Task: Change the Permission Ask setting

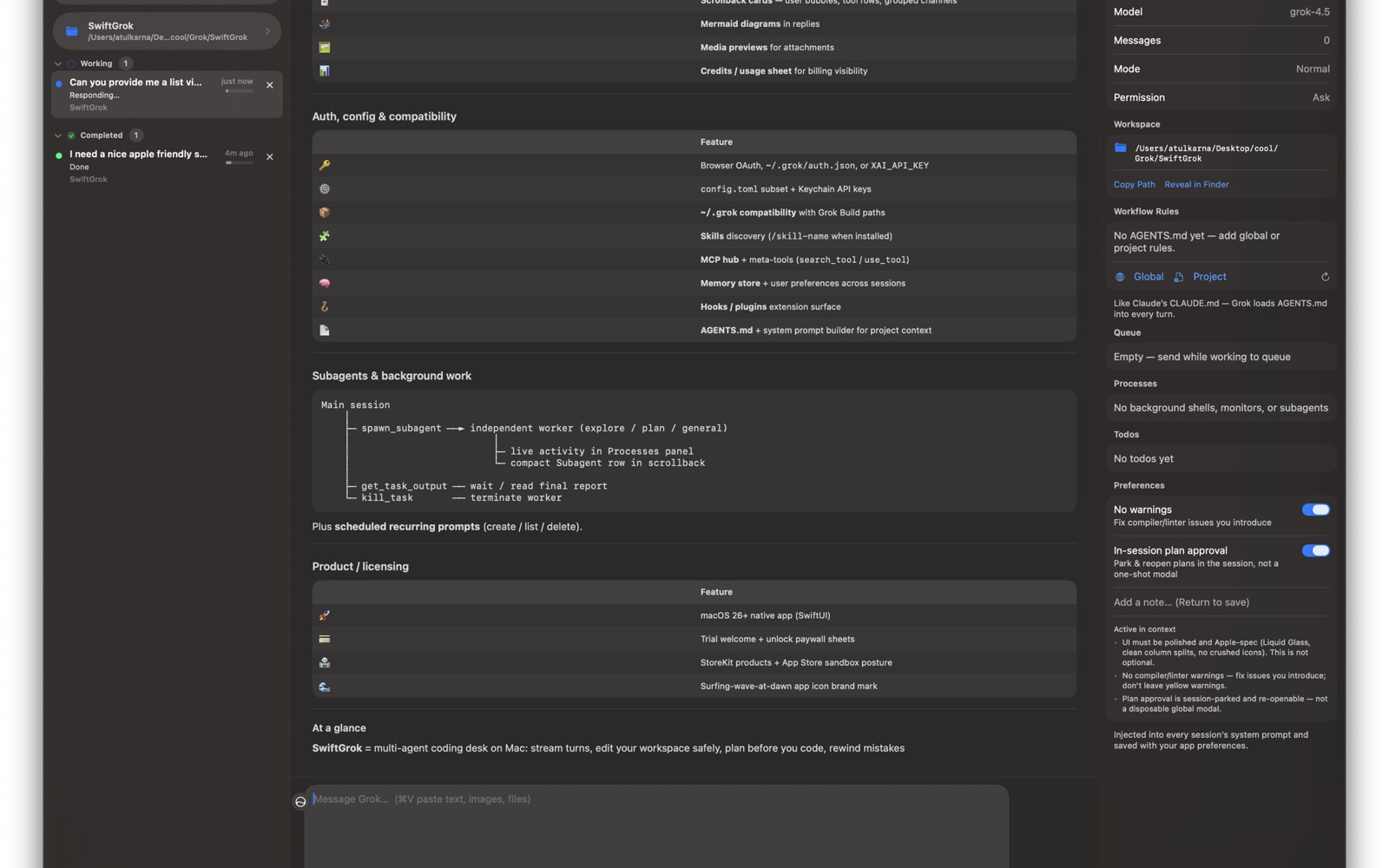Action: click(1221, 97)
